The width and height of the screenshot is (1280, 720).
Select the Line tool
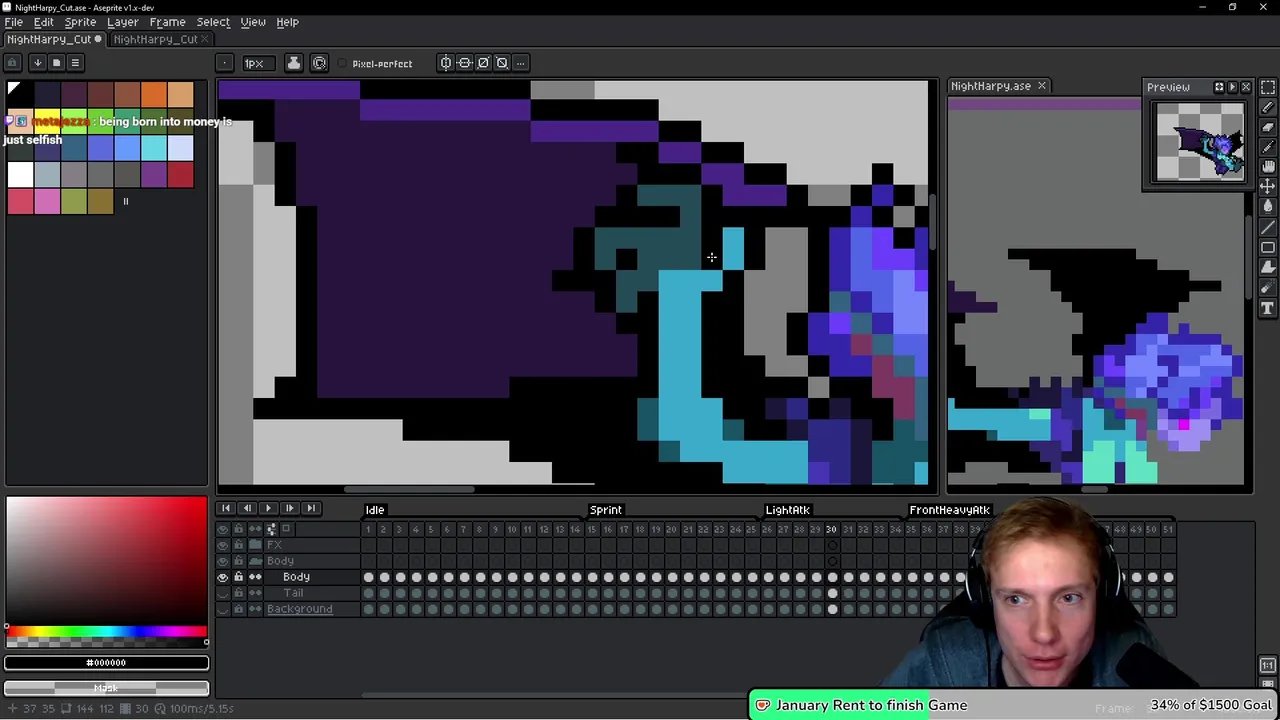(1267, 227)
